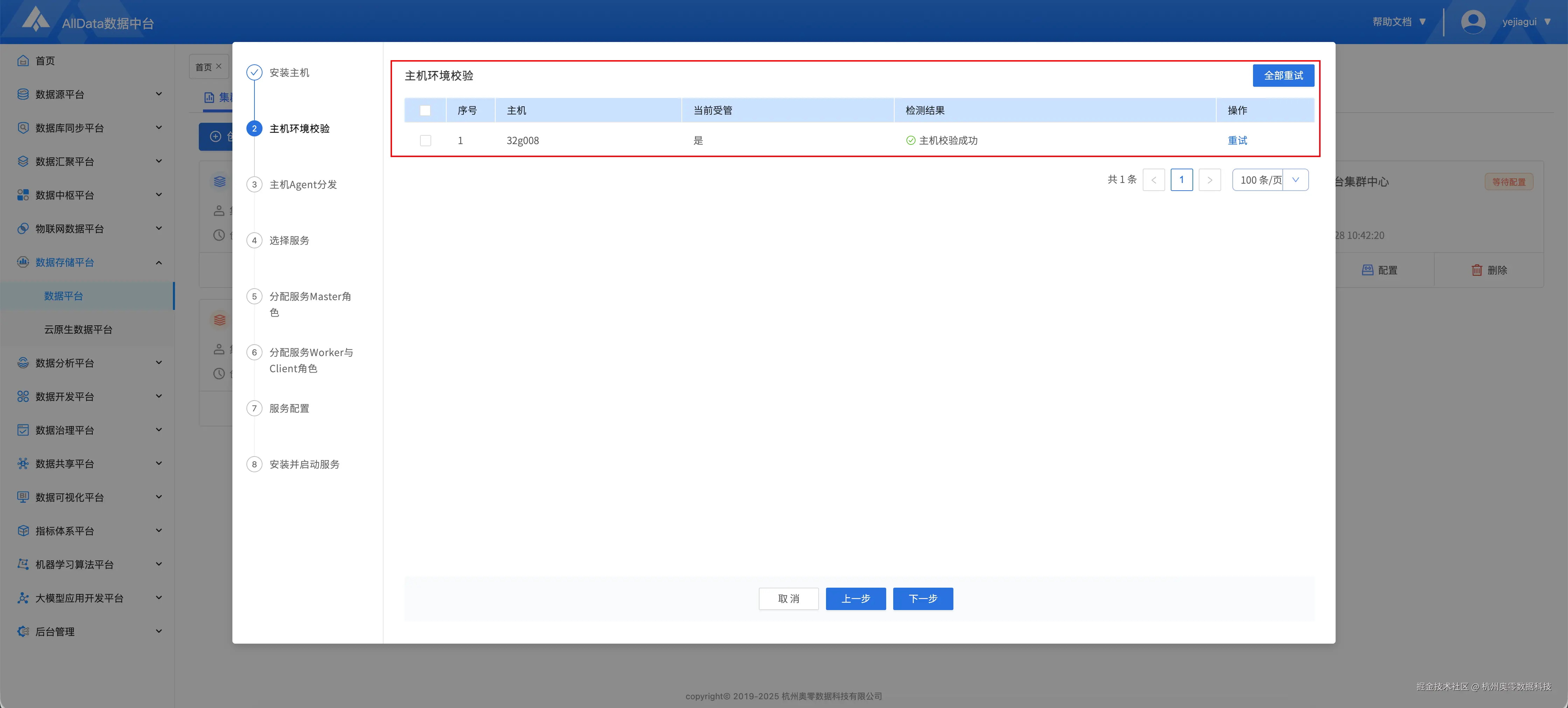Check the checkbox for host 32g008

click(x=425, y=141)
